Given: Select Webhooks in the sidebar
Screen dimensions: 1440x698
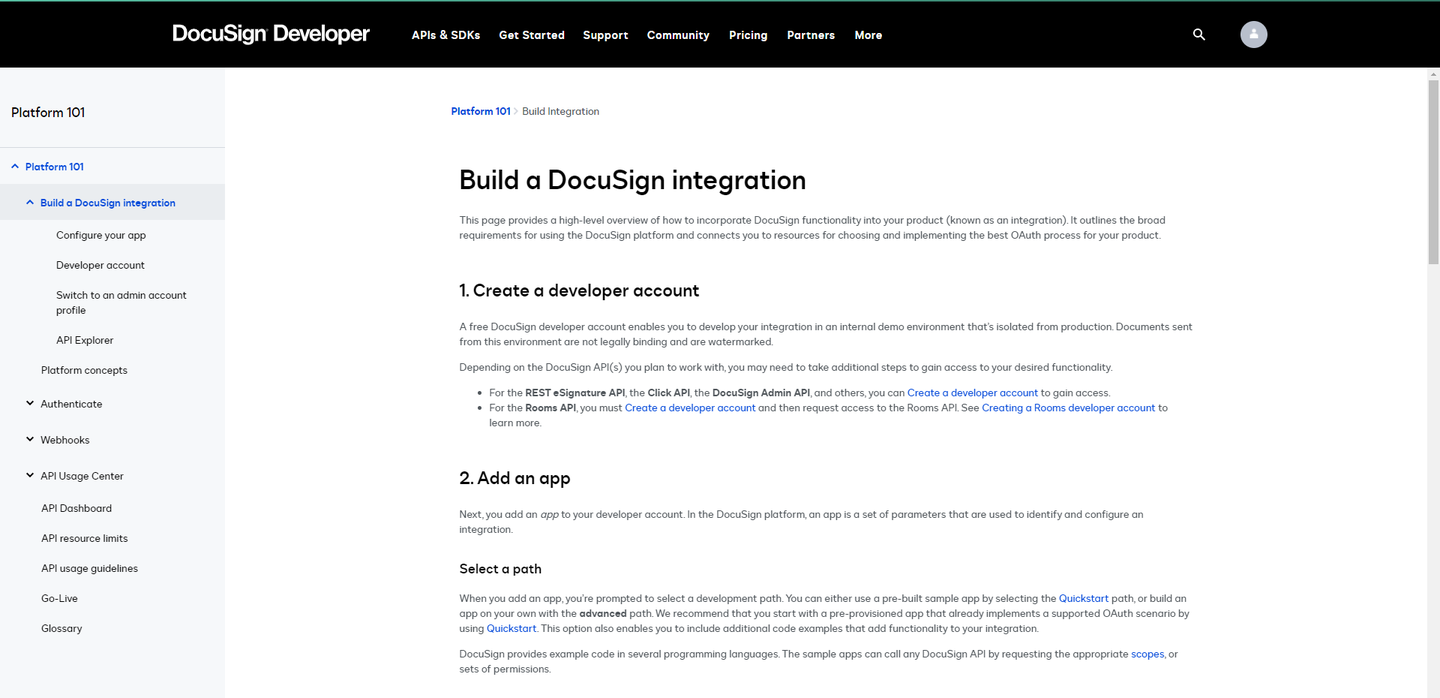Looking at the screenshot, I should tap(65, 440).
